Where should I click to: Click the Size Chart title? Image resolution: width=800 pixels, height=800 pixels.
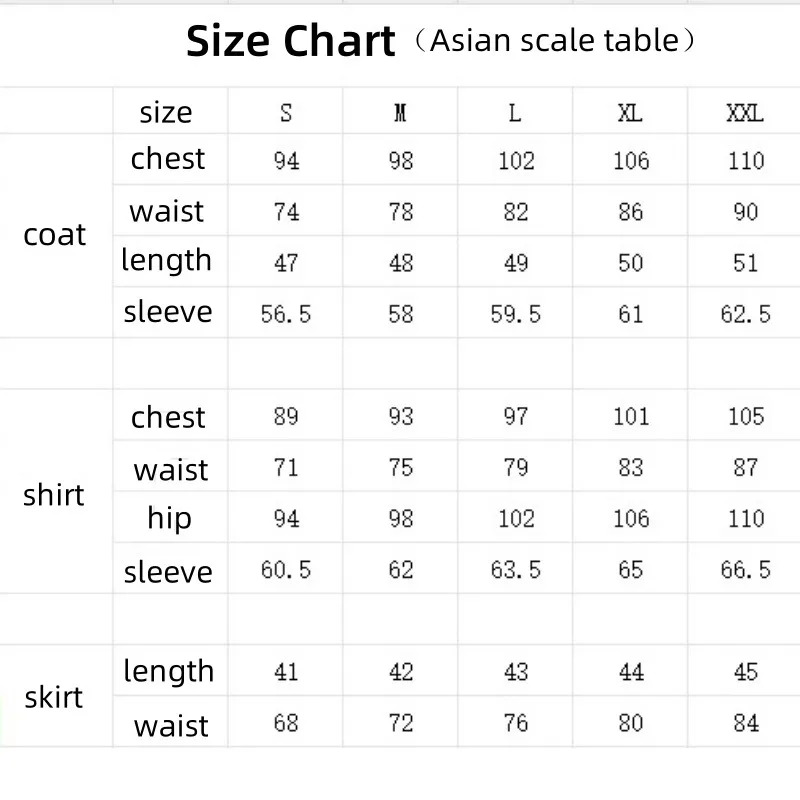pos(290,41)
